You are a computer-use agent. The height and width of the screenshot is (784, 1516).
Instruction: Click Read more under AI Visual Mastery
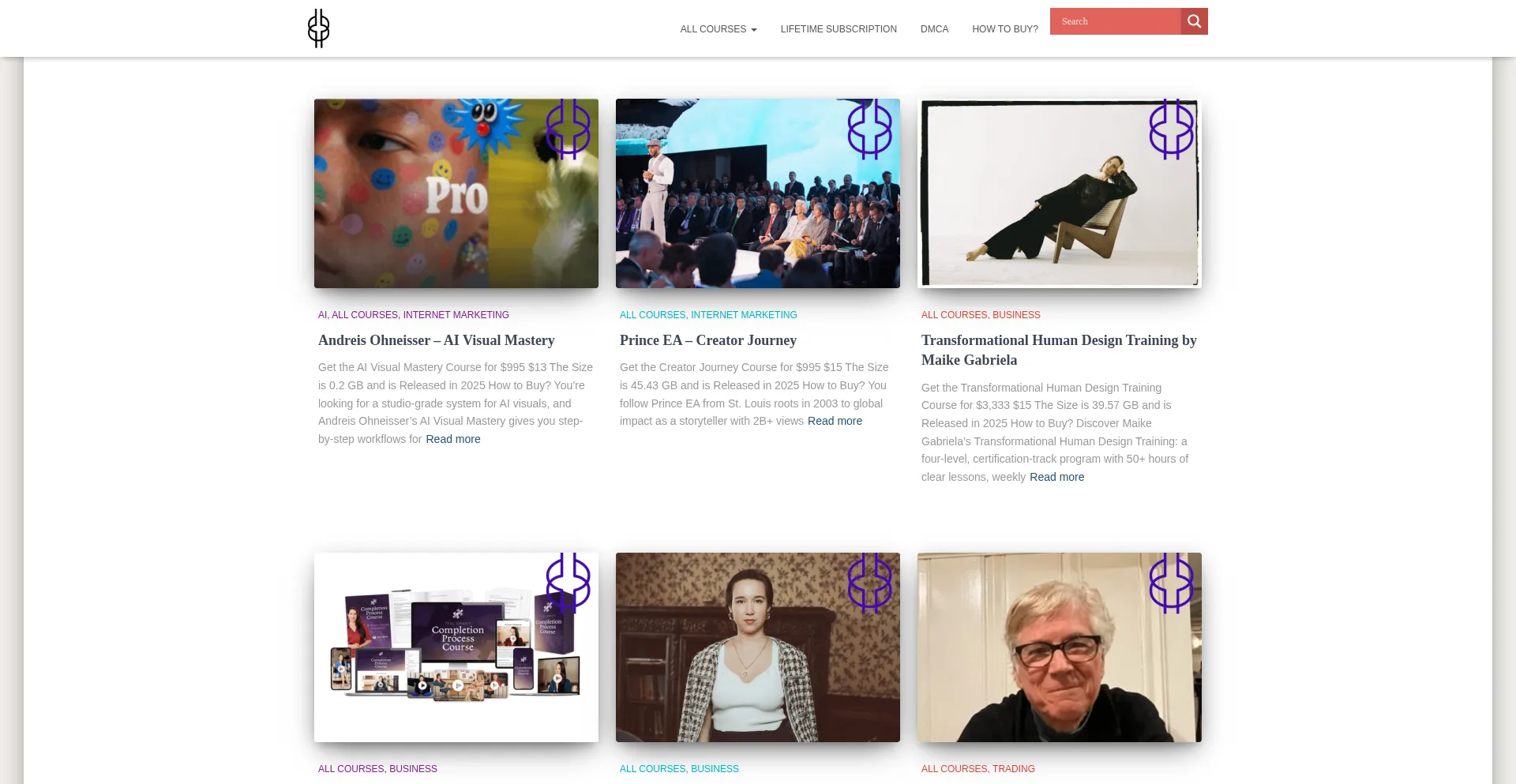point(453,439)
